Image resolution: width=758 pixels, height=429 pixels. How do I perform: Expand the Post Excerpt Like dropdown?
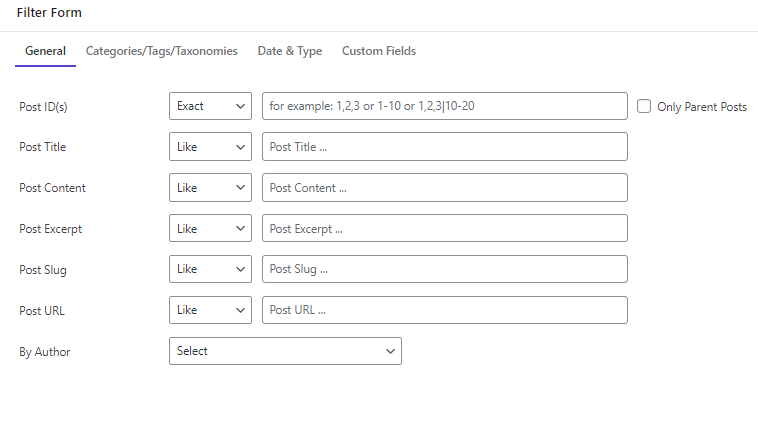210,228
